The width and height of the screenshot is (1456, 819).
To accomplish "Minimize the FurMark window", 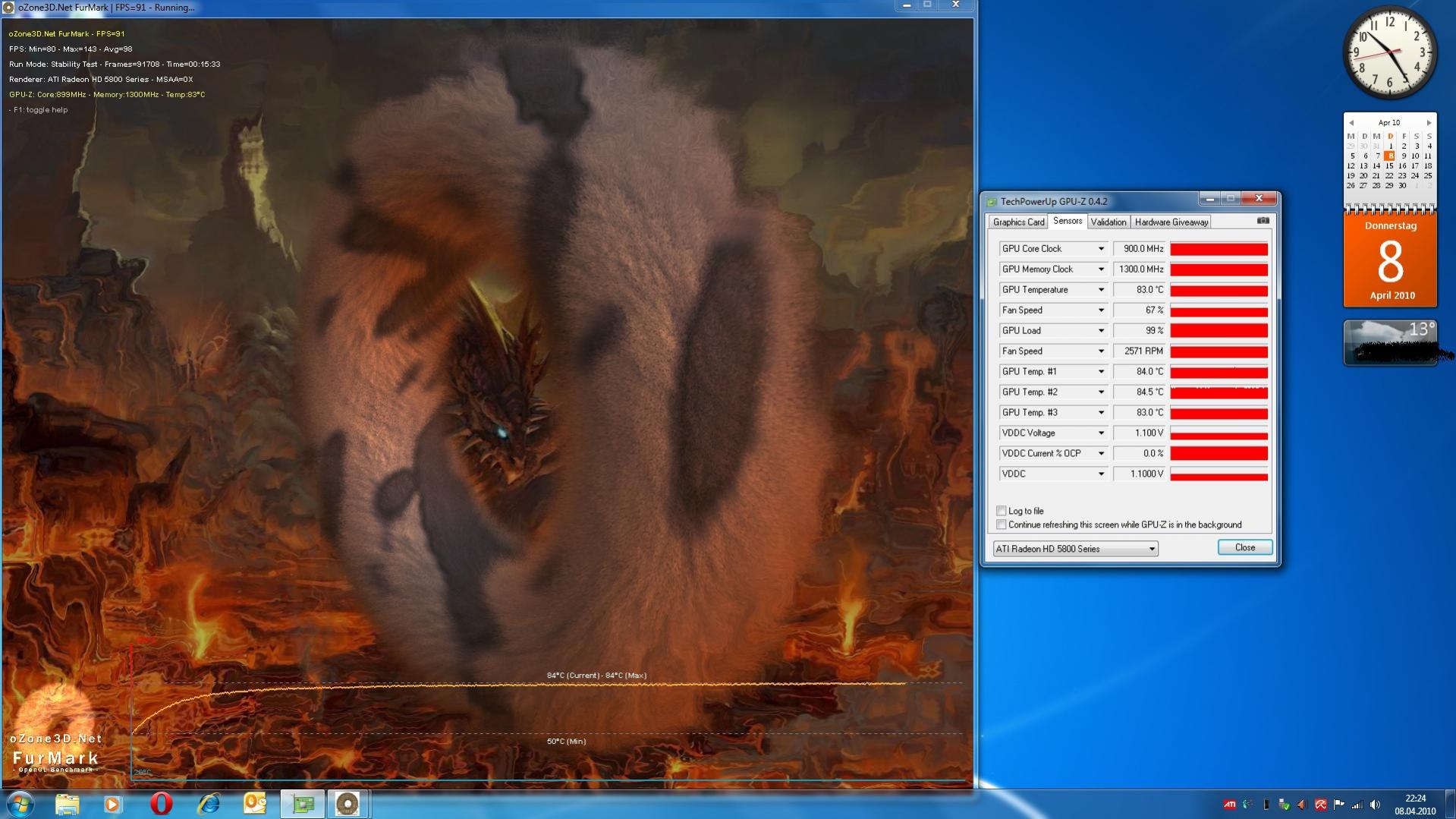I will click(906, 5).
